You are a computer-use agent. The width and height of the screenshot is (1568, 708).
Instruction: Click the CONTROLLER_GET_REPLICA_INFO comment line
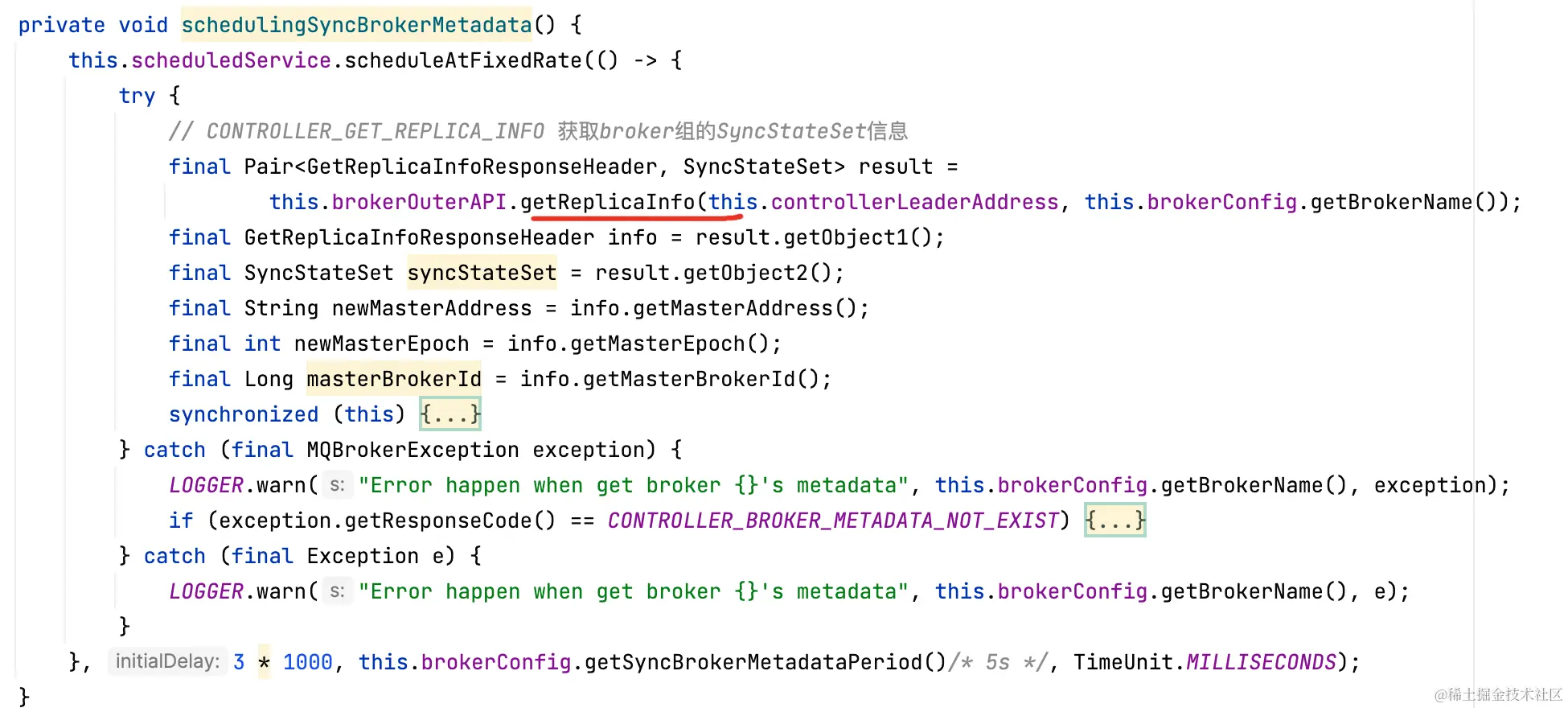point(538,131)
